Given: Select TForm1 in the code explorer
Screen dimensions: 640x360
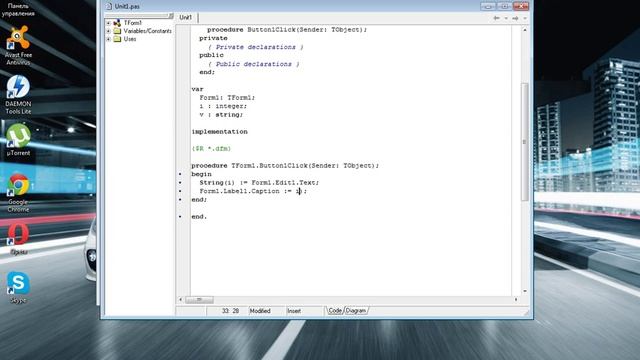Looking at the screenshot, I should click(133, 23).
